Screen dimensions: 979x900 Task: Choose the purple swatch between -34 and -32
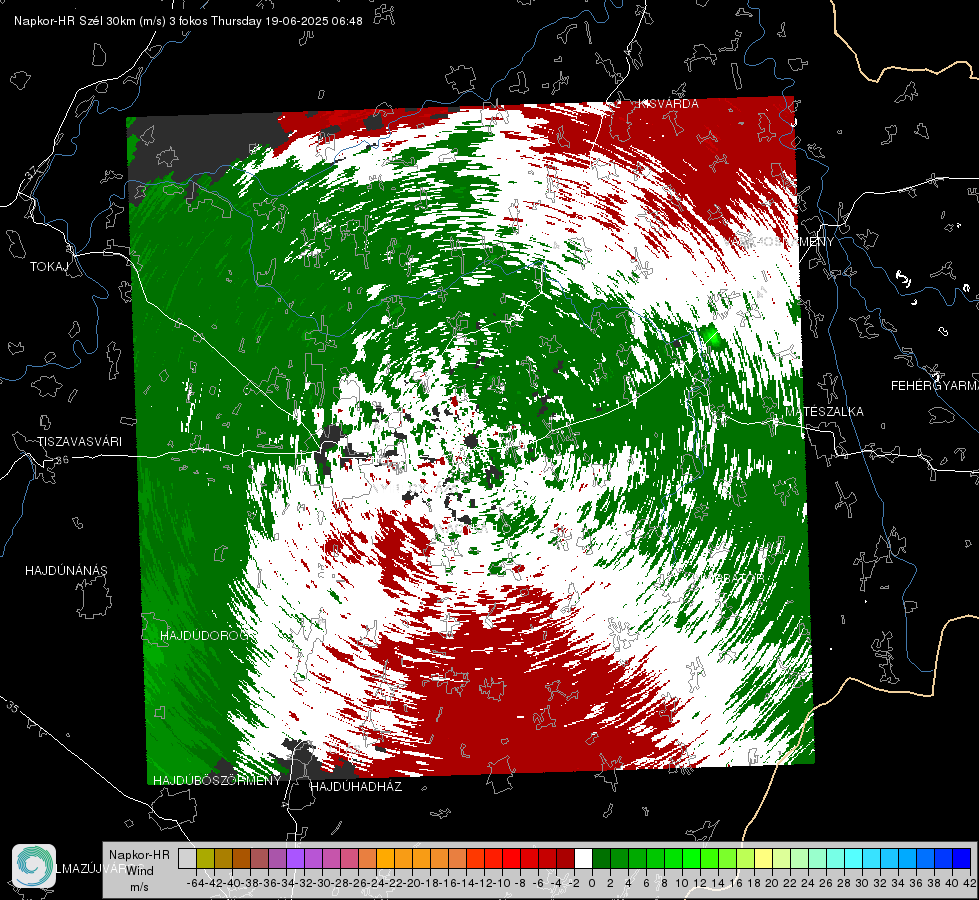coord(295,858)
